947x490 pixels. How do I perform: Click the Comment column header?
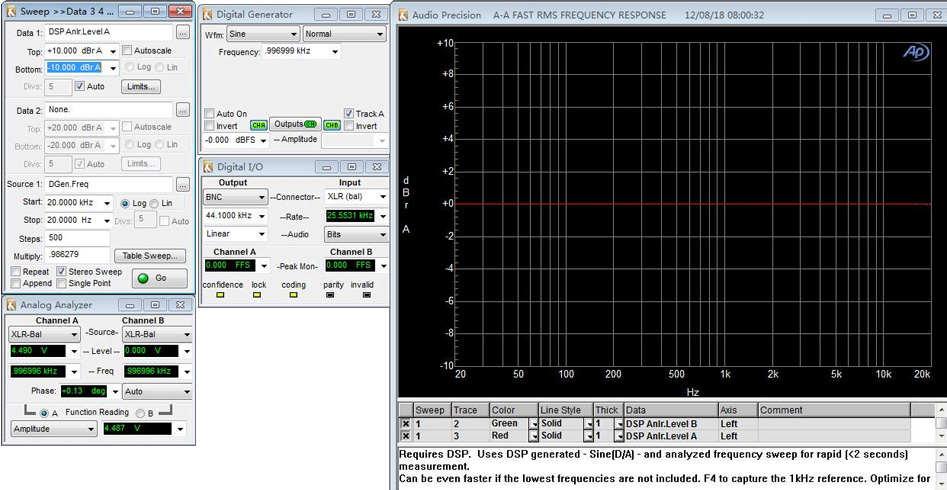point(833,410)
